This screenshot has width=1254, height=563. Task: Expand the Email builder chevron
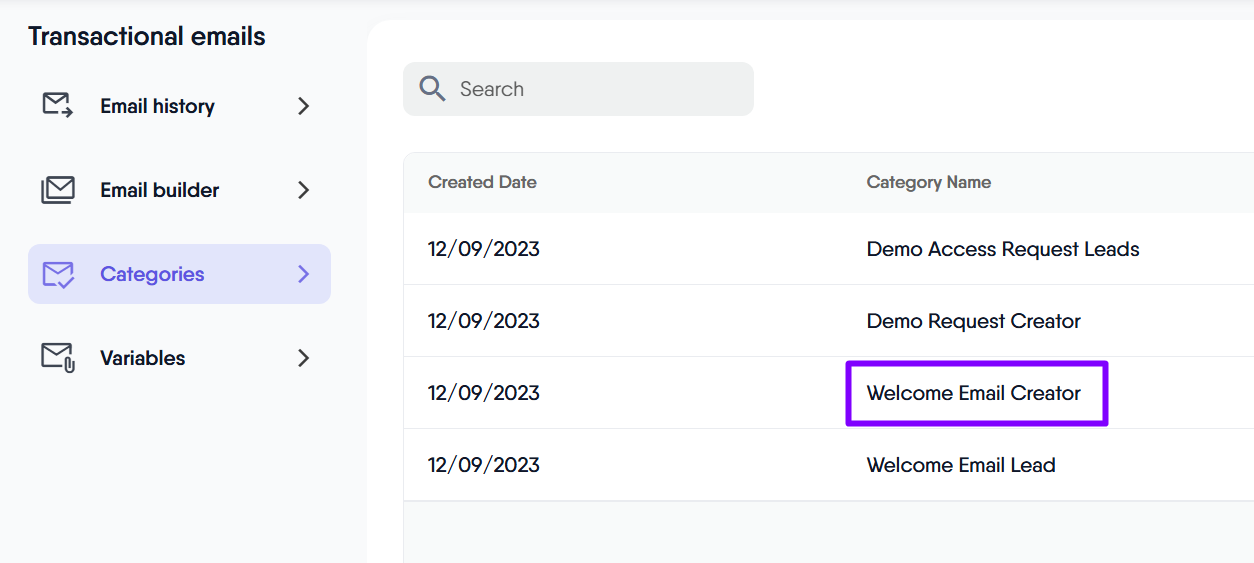(304, 190)
